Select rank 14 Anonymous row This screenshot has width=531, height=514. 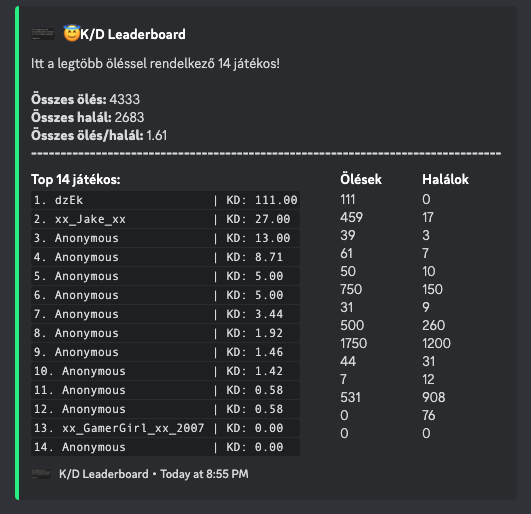tap(165, 447)
